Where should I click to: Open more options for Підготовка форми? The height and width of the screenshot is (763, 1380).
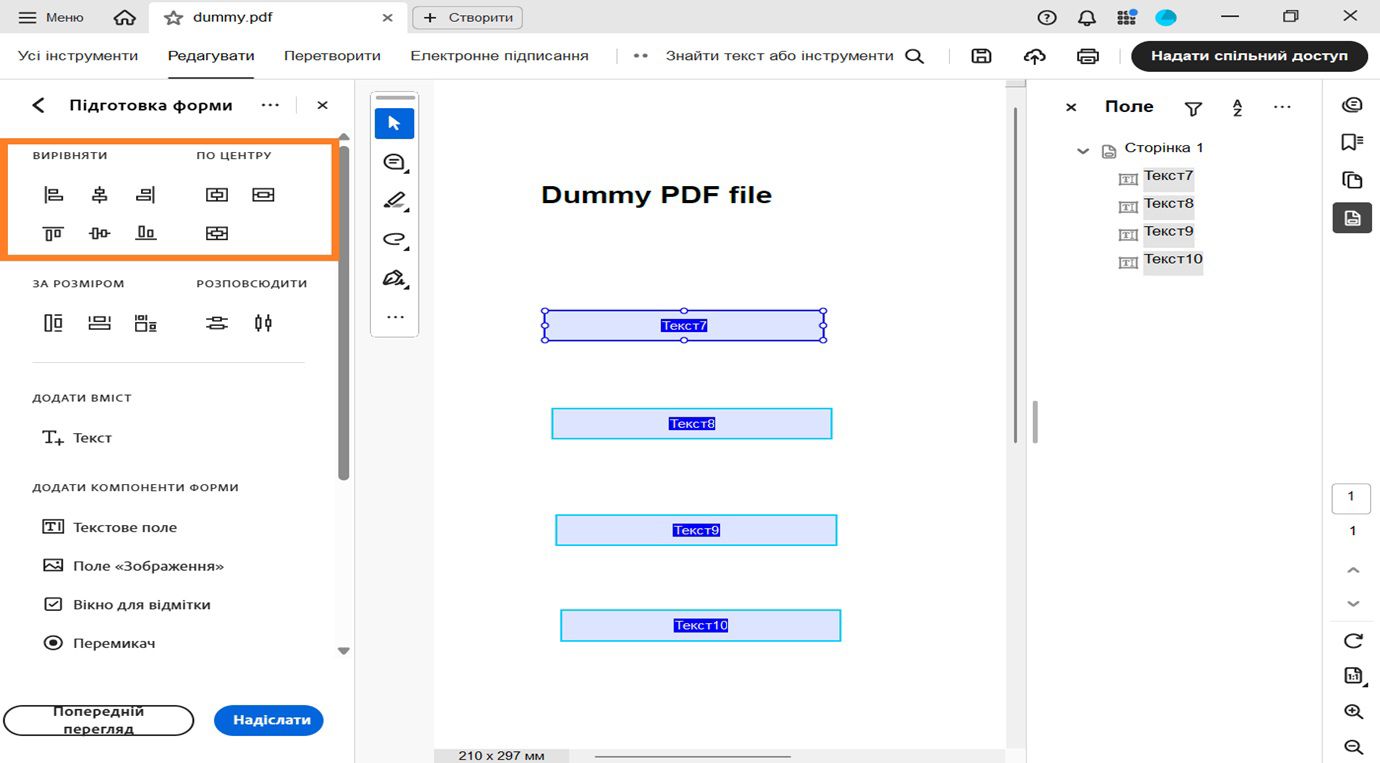(270, 105)
